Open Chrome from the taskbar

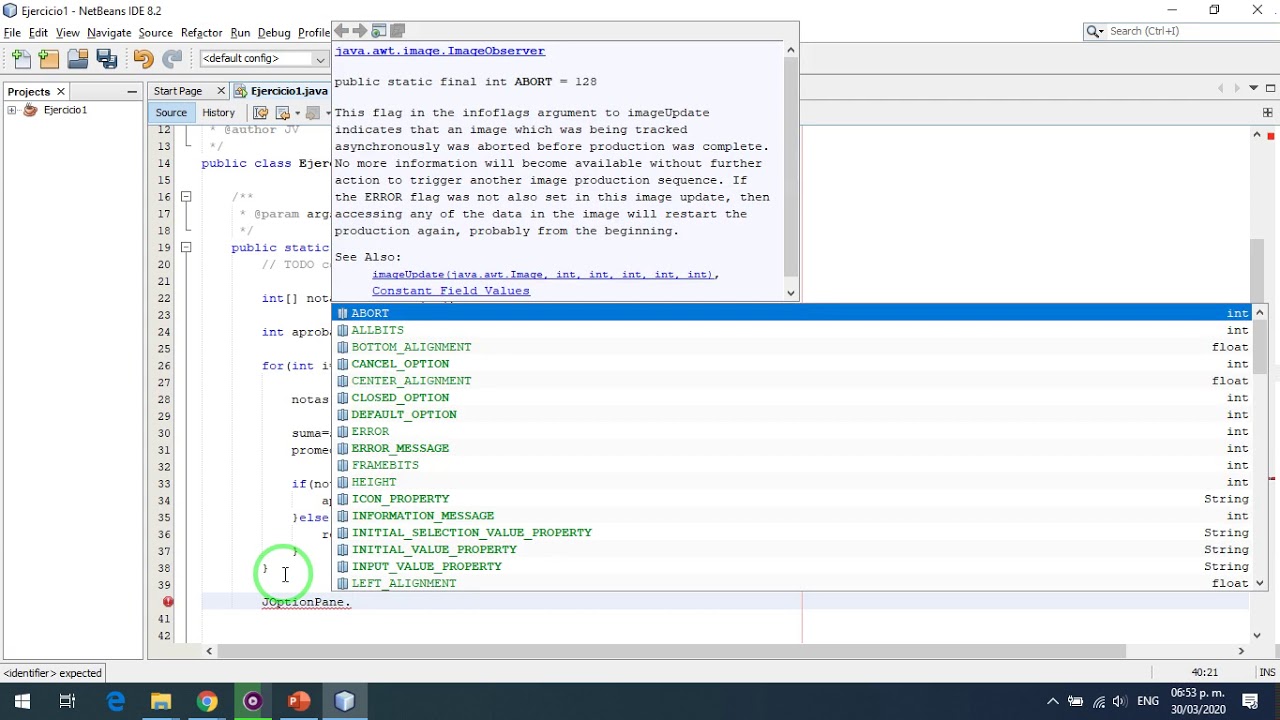point(207,702)
